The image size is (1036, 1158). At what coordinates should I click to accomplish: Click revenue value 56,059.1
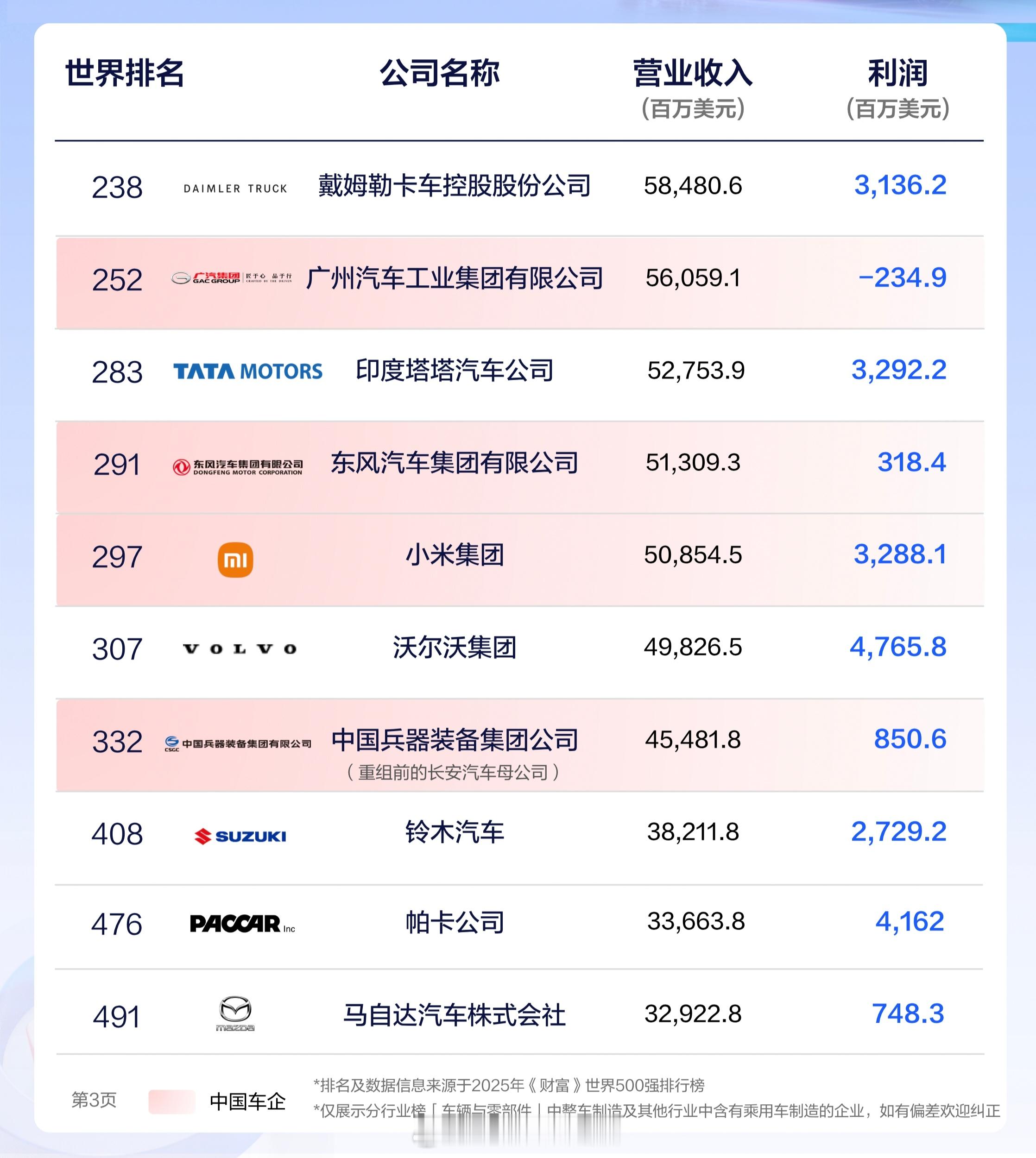tap(693, 278)
